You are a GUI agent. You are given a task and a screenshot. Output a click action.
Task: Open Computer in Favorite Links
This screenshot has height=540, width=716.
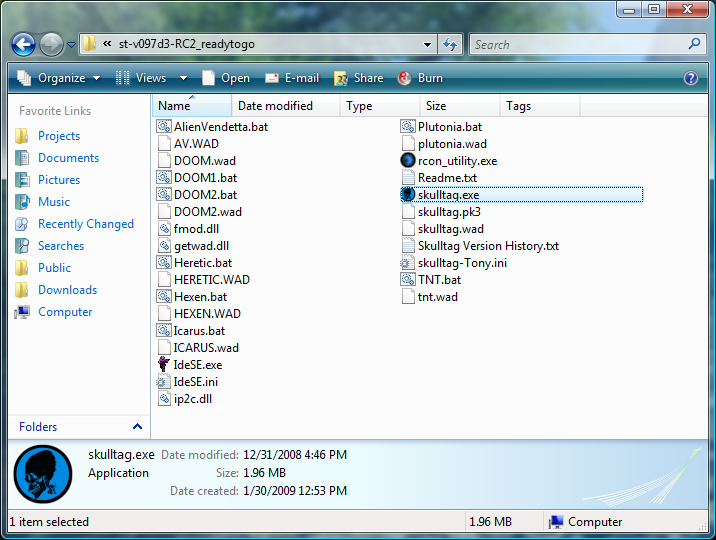pos(65,312)
